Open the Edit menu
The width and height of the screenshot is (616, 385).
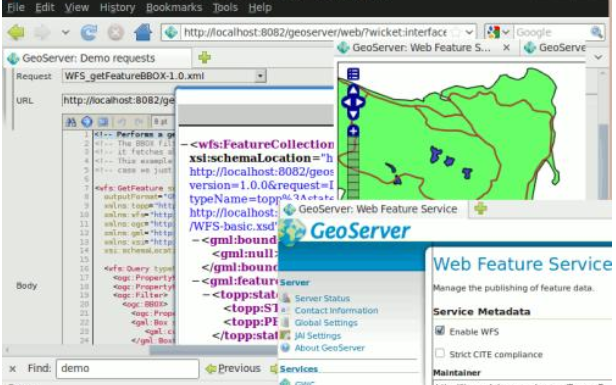pos(45,7)
